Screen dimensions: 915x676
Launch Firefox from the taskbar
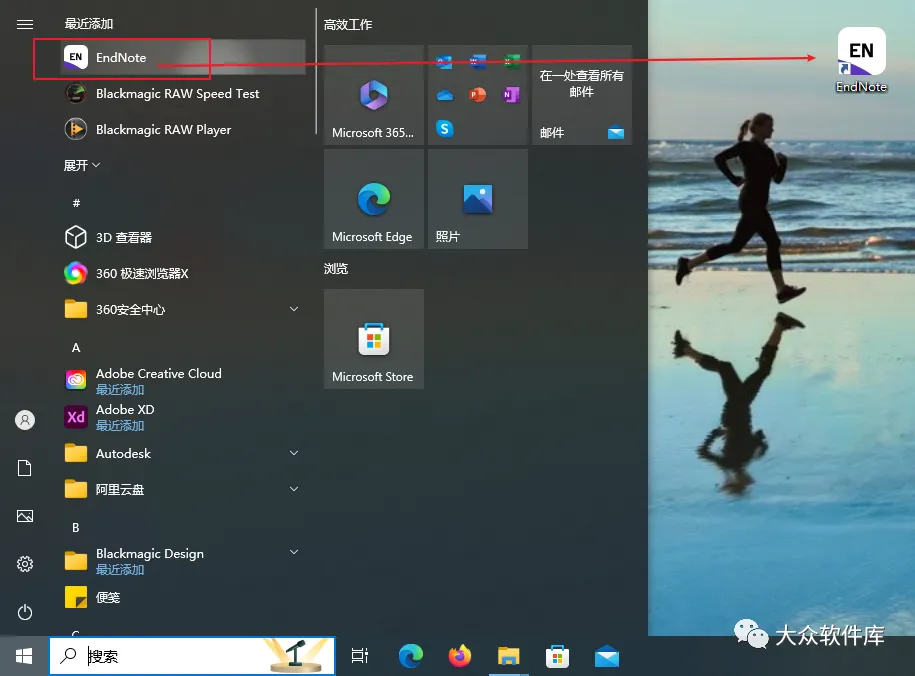460,656
